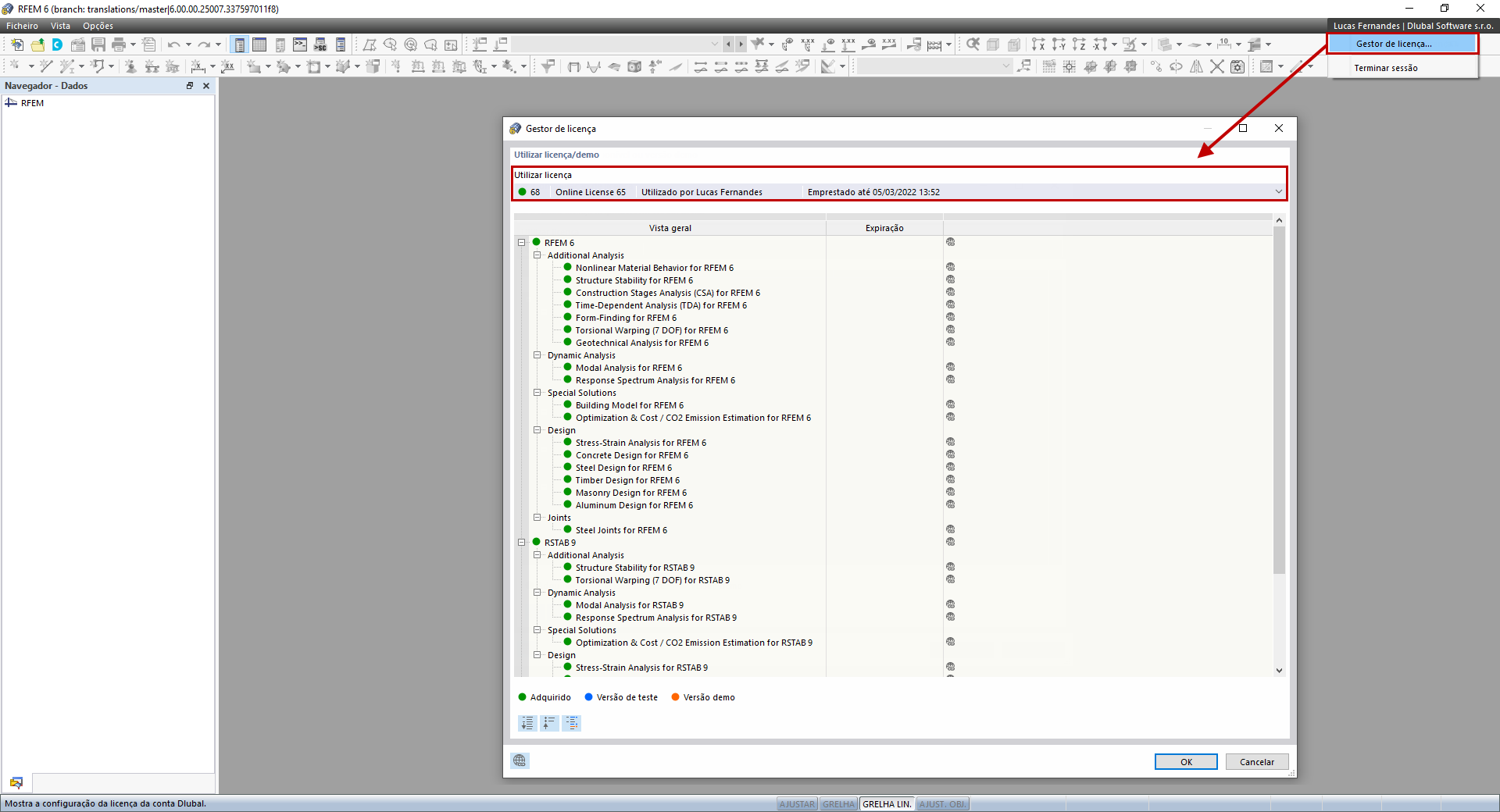
Task: Toggle the tables panel button in toolbar
Action: click(259, 45)
